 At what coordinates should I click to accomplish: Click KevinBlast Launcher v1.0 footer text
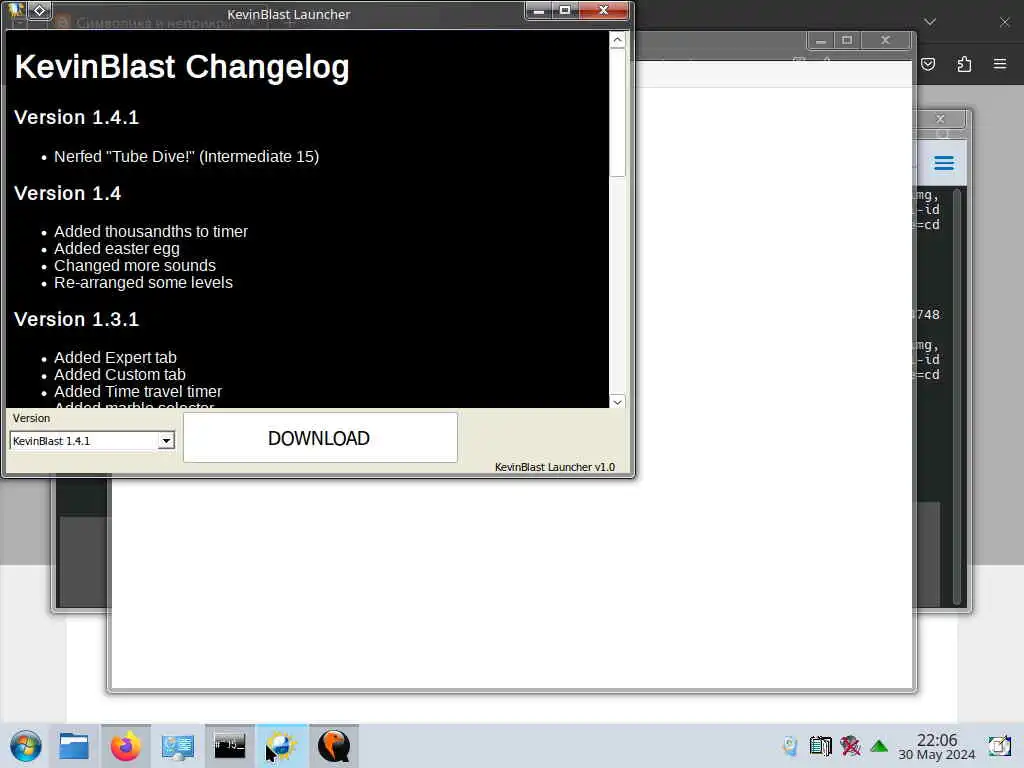pos(554,467)
